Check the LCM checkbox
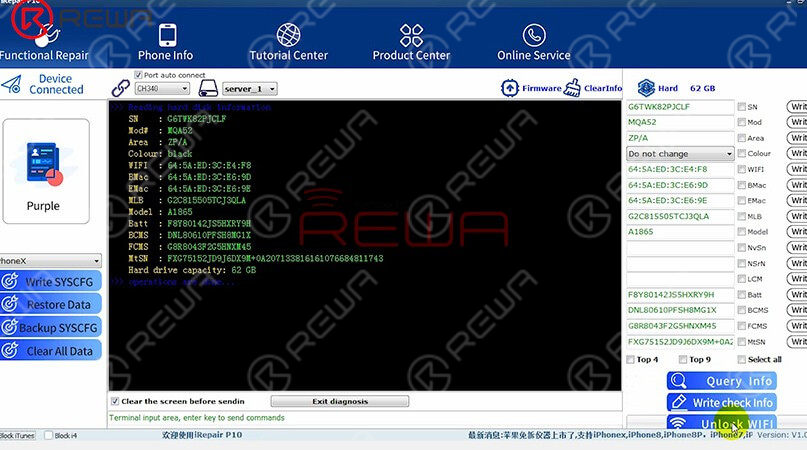This screenshot has height=450, width=807. [x=742, y=279]
